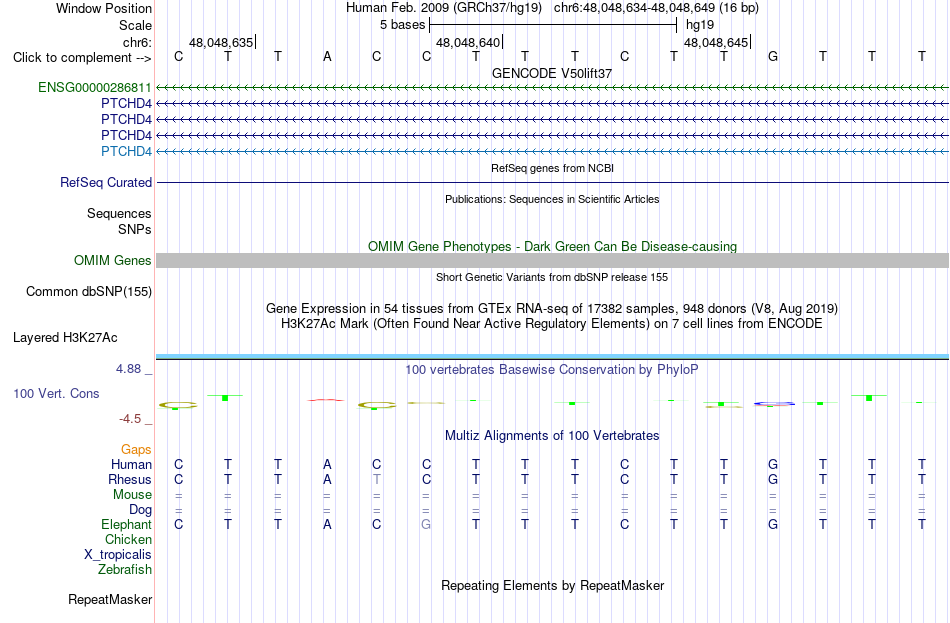Viewport: 950px width, 623px height.
Task: Select the Rhesus species label
Action: point(130,479)
